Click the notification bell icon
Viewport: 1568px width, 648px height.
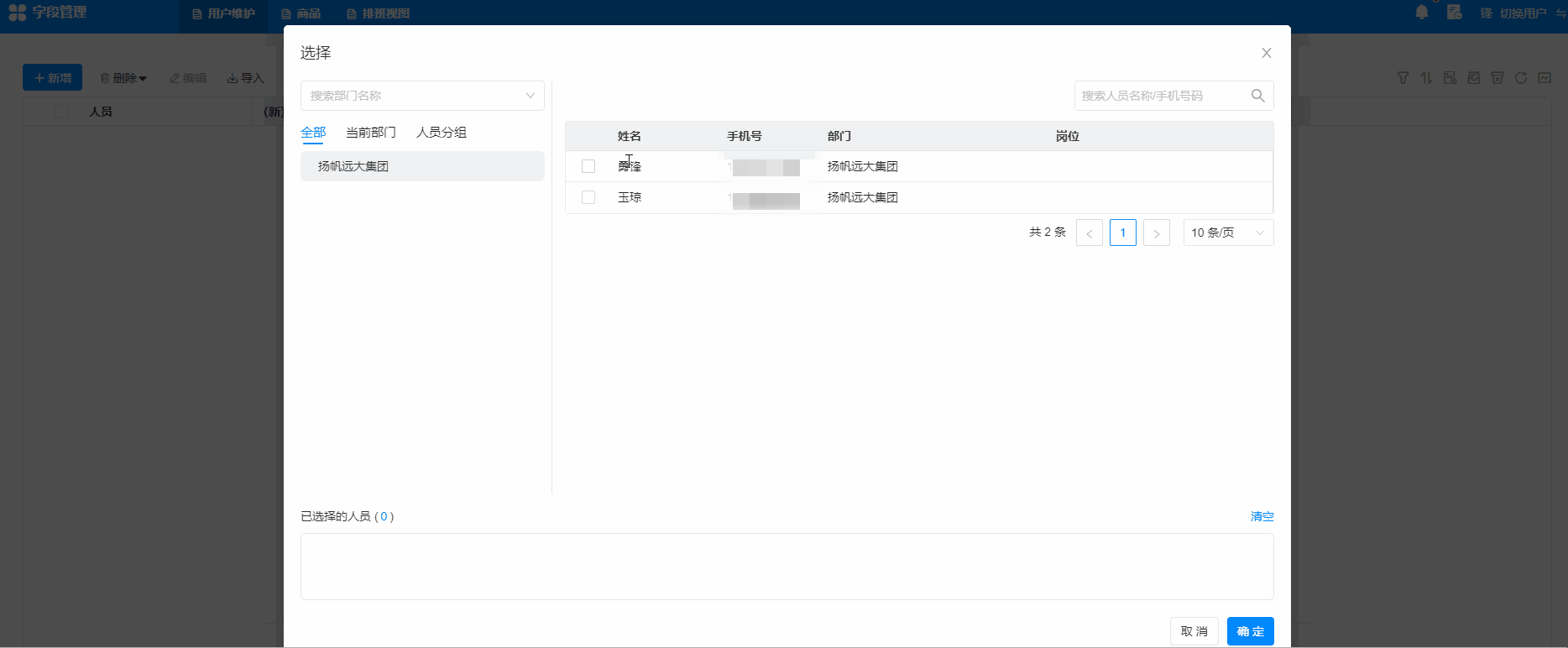click(x=1421, y=13)
